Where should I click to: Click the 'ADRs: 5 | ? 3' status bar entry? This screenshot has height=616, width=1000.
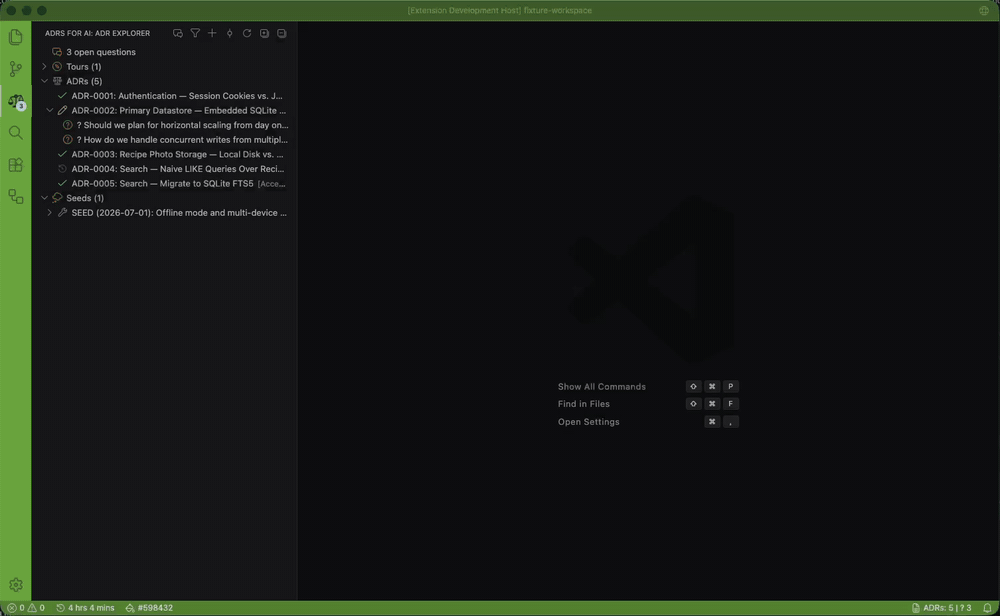point(941,608)
